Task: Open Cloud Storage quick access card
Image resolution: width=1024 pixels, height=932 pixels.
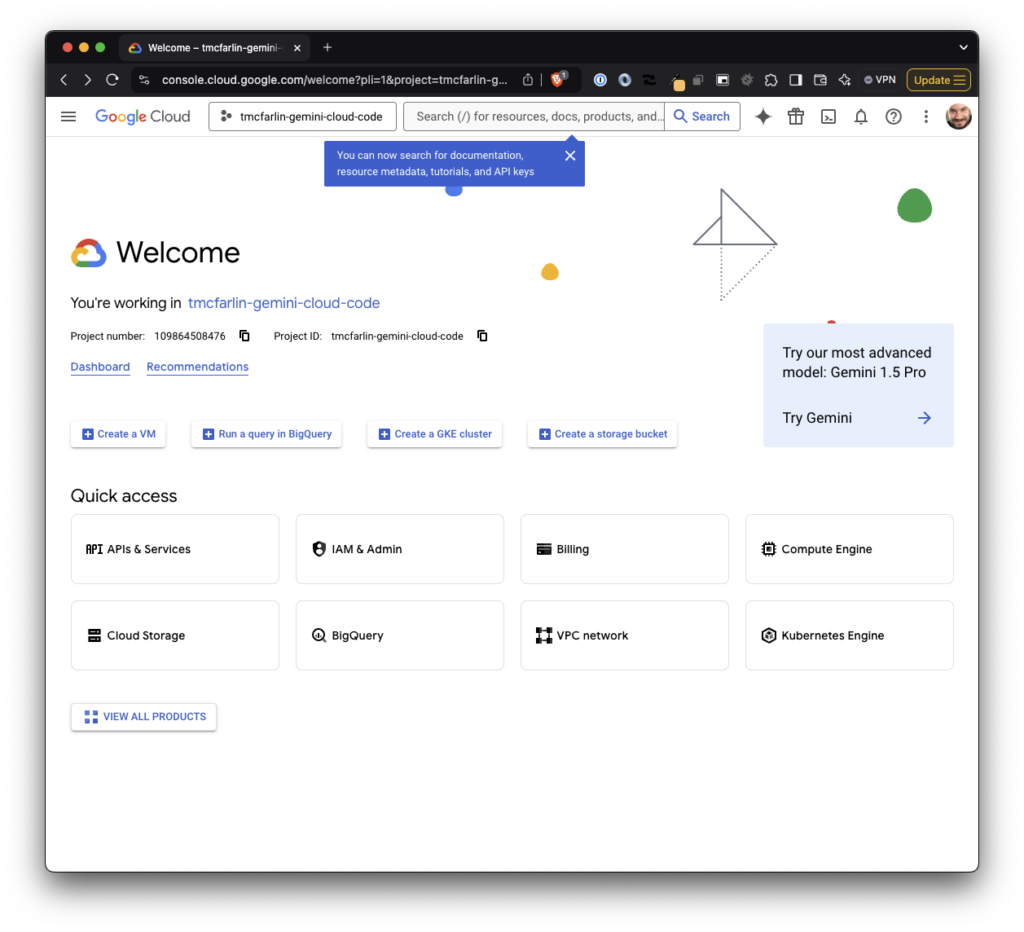Action: coord(175,635)
